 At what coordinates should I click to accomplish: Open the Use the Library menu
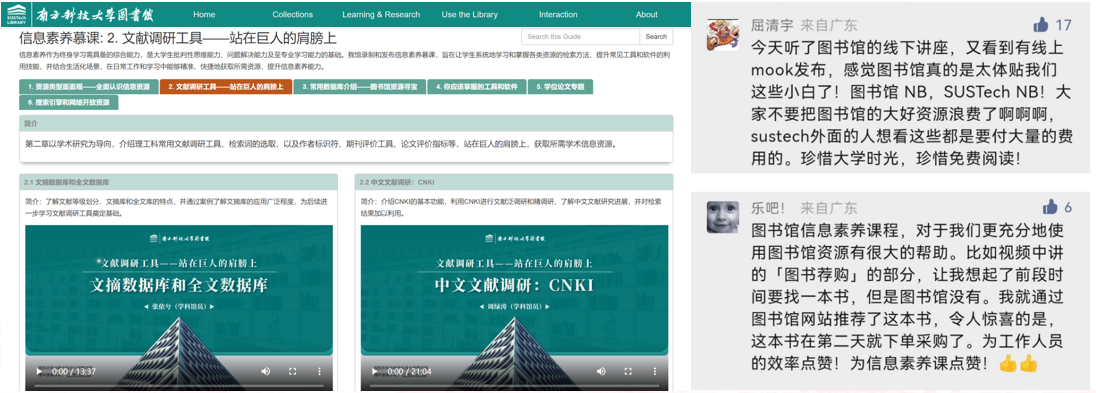(x=470, y=14)
